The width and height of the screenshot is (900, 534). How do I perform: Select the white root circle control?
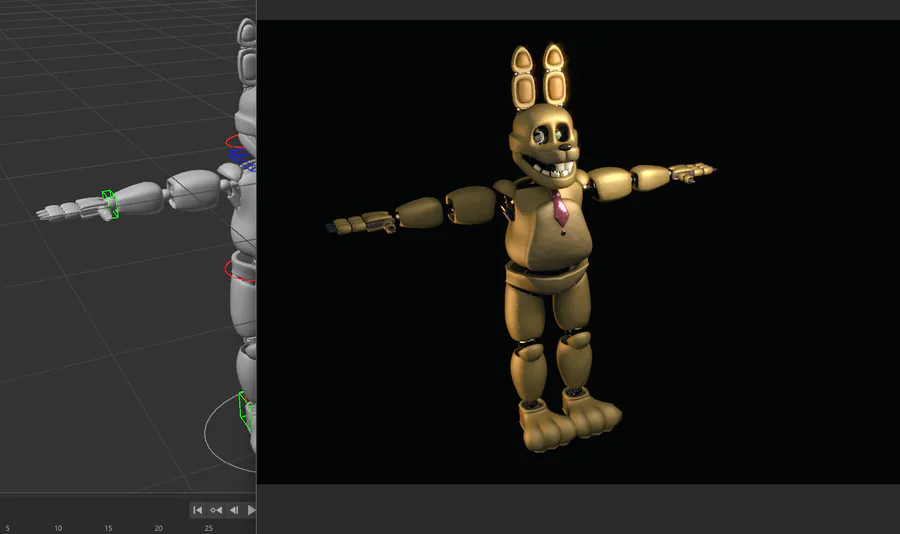coord(230,433)
